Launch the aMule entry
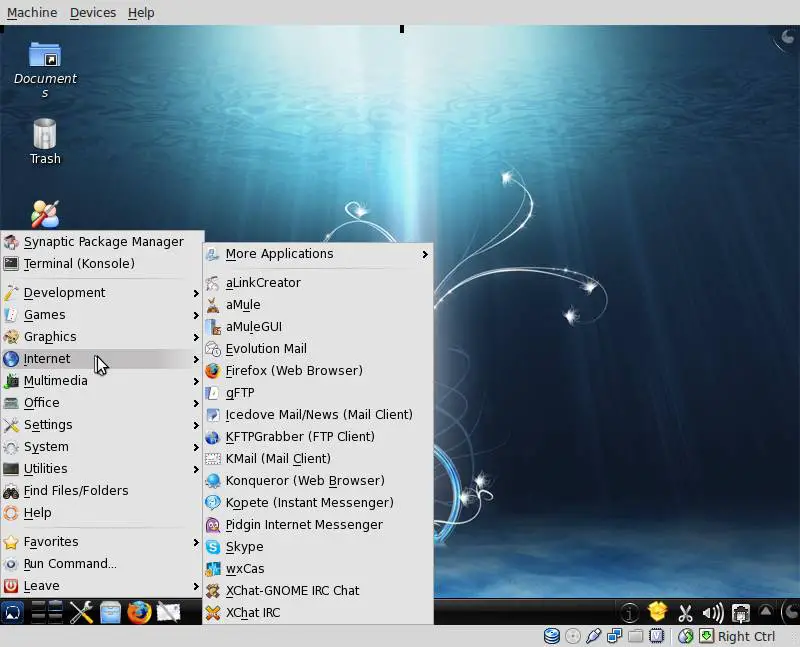Viewport: 800px width, 647px height. (x=318, y=305)
